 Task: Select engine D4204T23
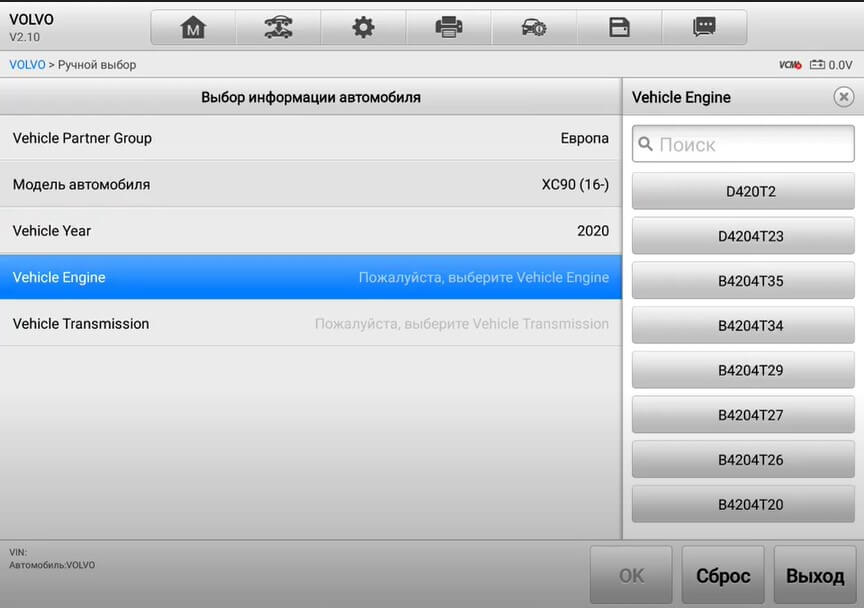click(743, 236)
